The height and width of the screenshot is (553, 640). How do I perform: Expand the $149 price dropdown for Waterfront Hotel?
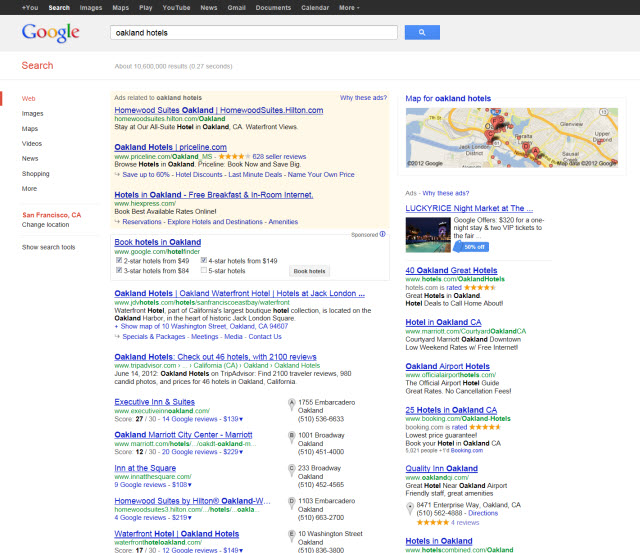point(233,550)
